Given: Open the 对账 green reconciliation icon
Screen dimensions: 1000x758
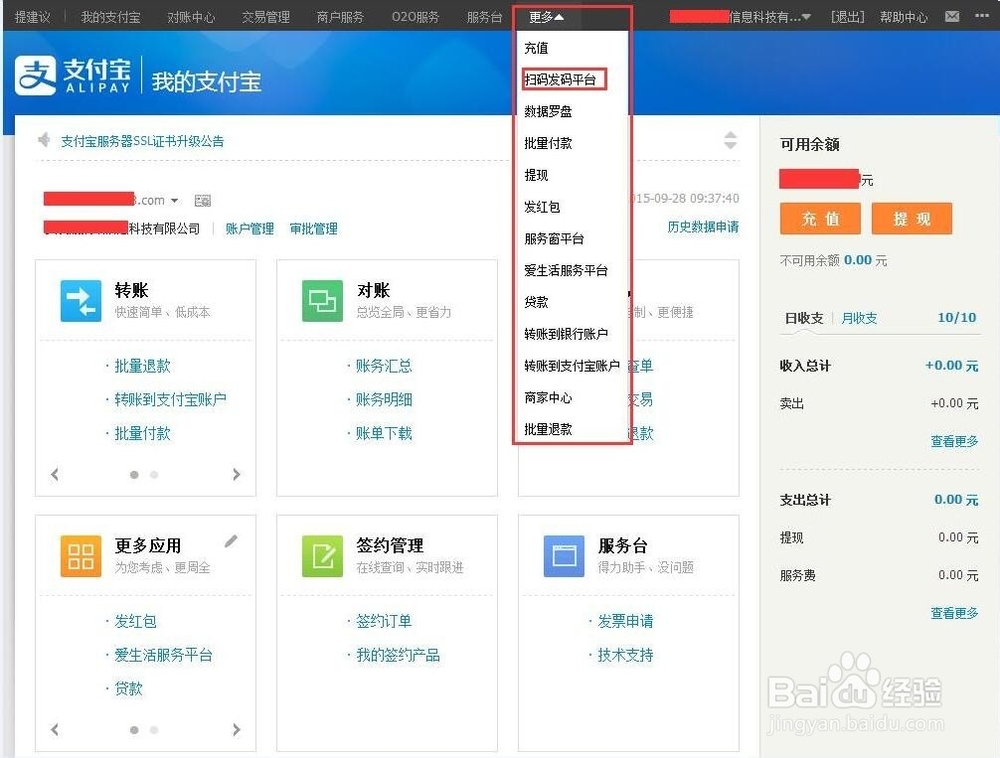Looking at the screenshot, I should [x=322, y=300].
